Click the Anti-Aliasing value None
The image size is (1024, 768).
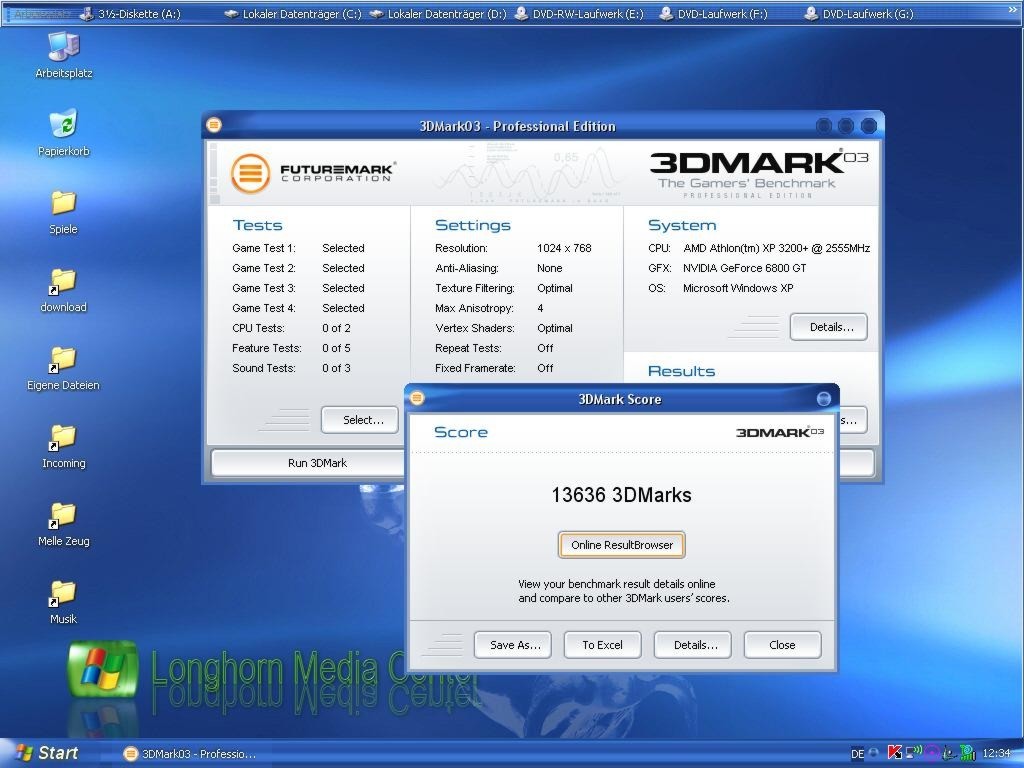550,268
